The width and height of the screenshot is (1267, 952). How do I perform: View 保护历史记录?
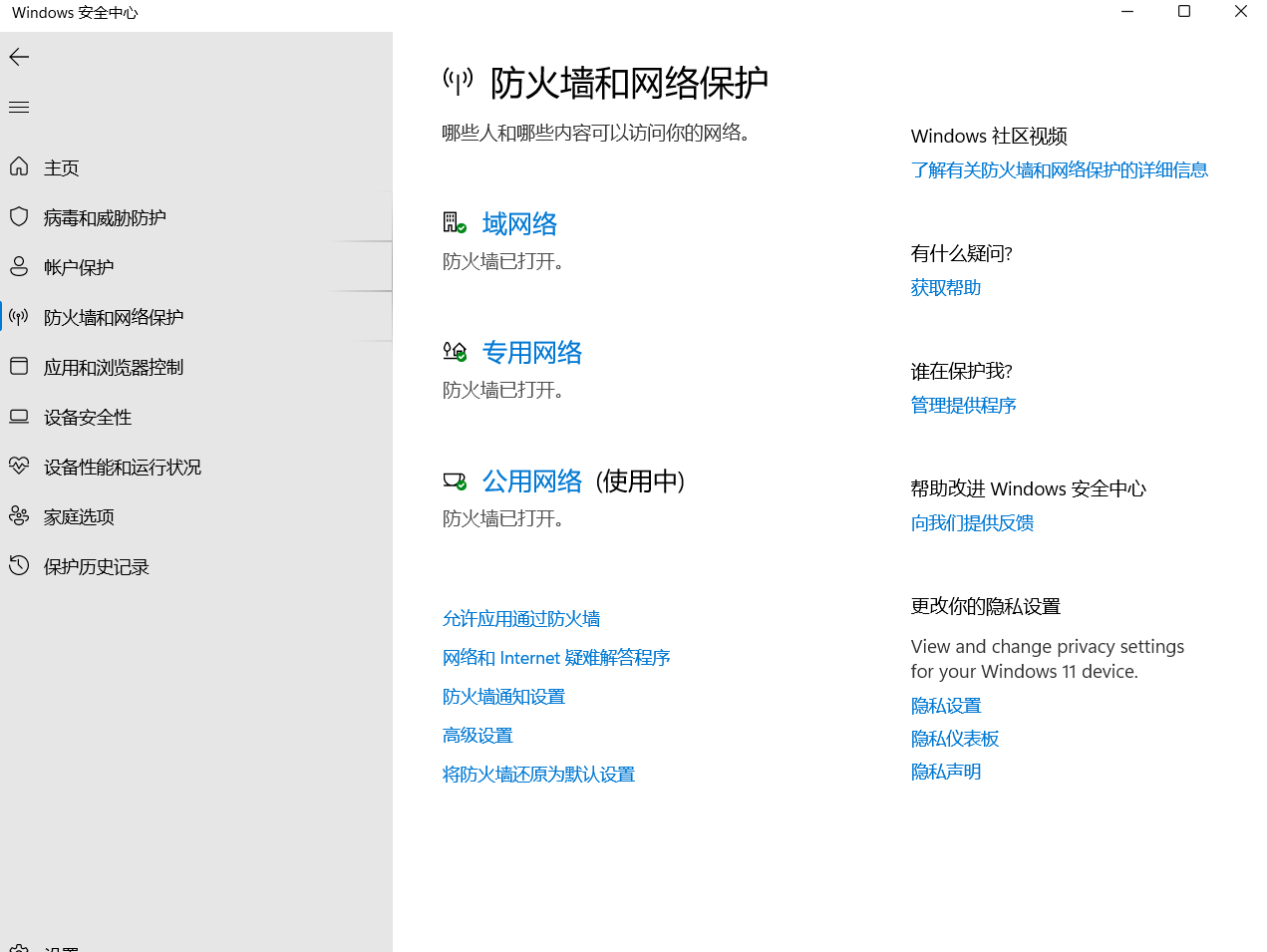click(x=196, y=566)
